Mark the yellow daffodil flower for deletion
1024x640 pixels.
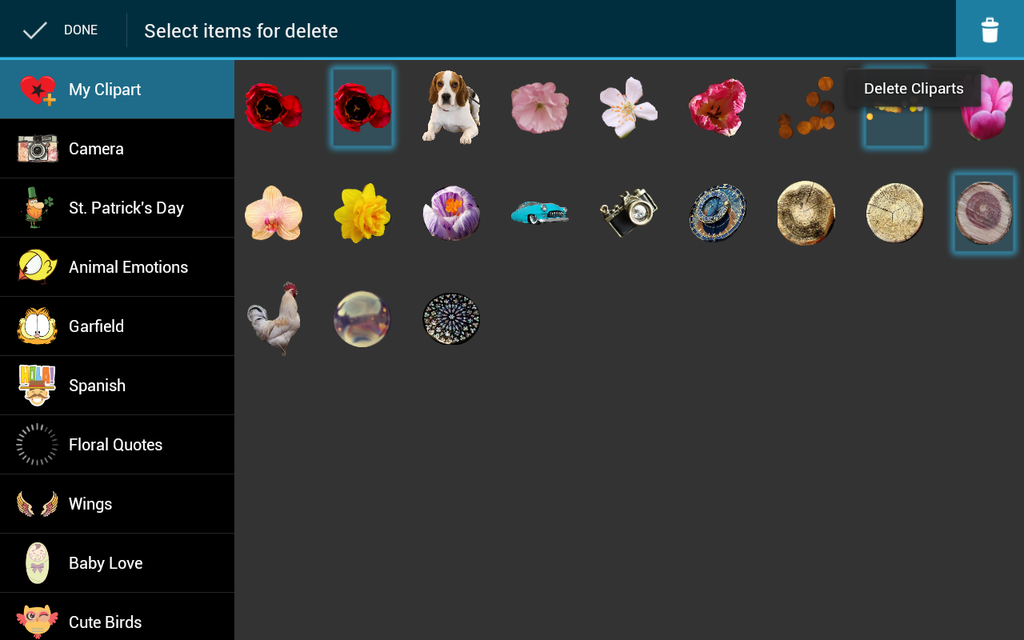click(362, 213)
